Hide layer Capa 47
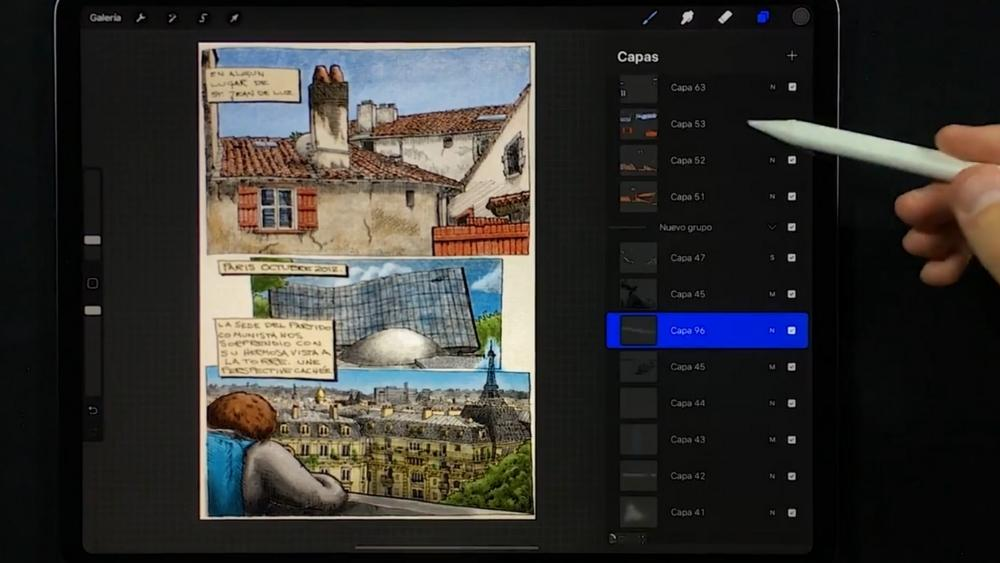 792,258
